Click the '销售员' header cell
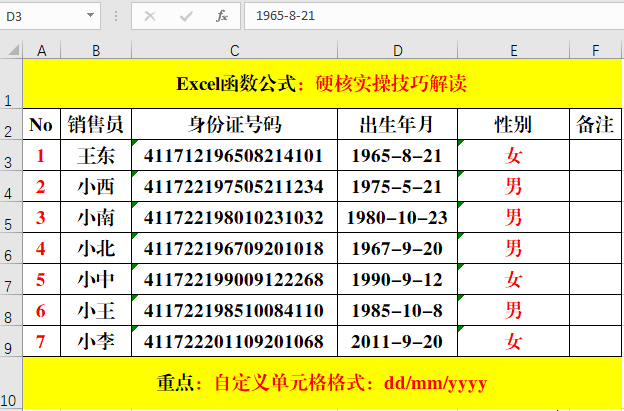This screenshot has height=411, width=624. [96, 124]
